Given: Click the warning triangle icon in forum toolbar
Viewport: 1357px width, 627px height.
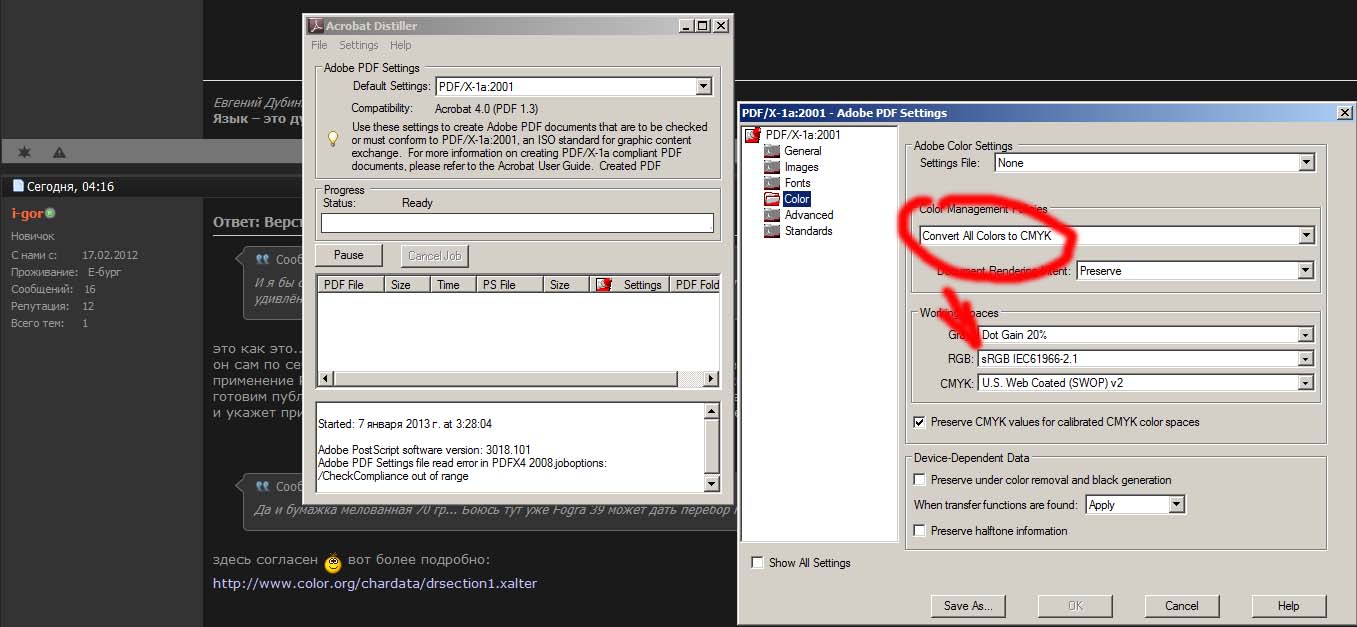Looking at the screenshot, I should click(59, 152).
